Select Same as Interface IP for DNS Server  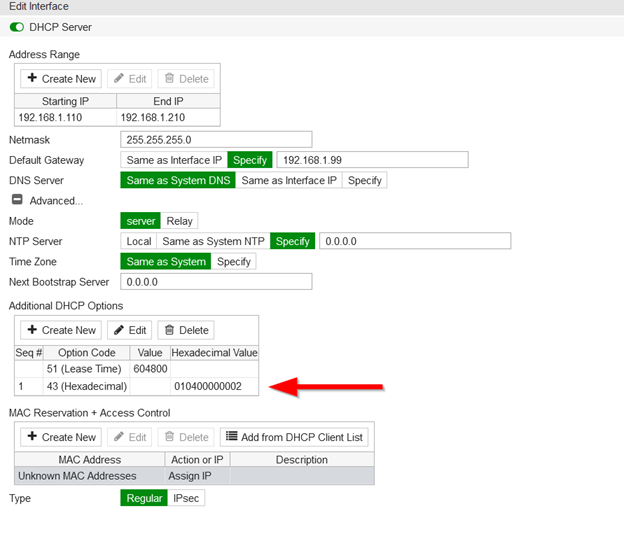click(289, 180)
